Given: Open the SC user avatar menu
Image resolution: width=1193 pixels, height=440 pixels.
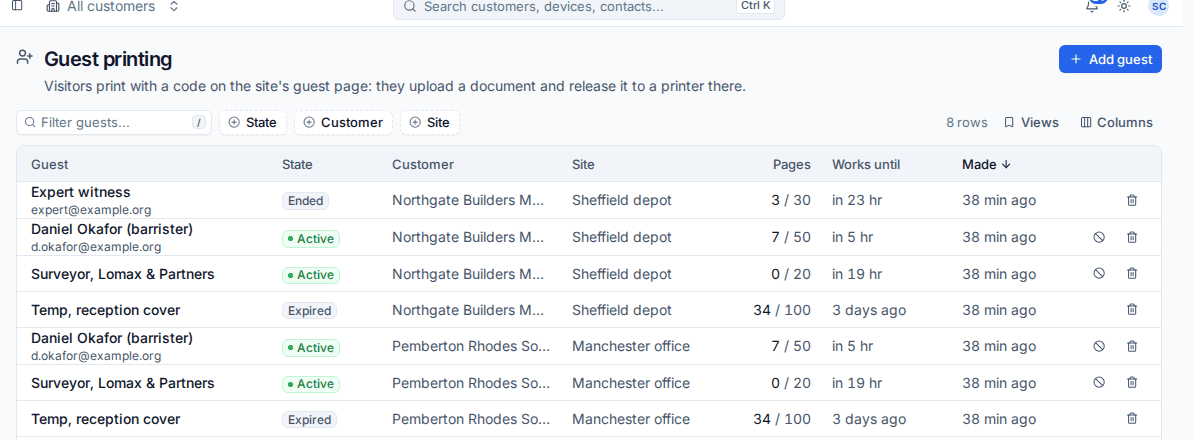Looking at the screenshot, I should [1158, 6].
